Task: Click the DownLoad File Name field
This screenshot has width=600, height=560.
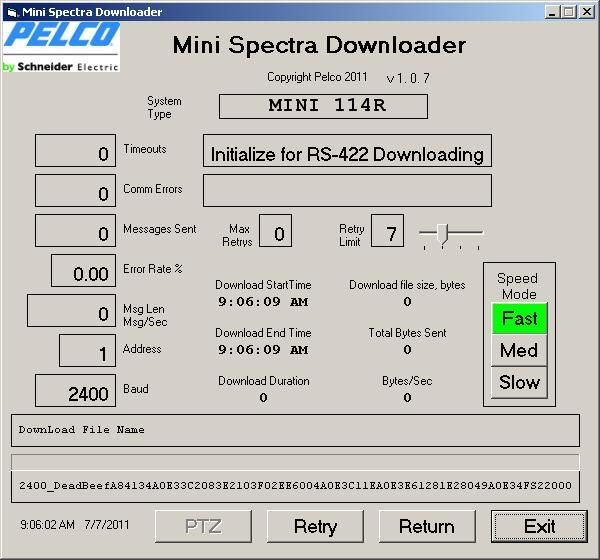Action: point(295,430)
